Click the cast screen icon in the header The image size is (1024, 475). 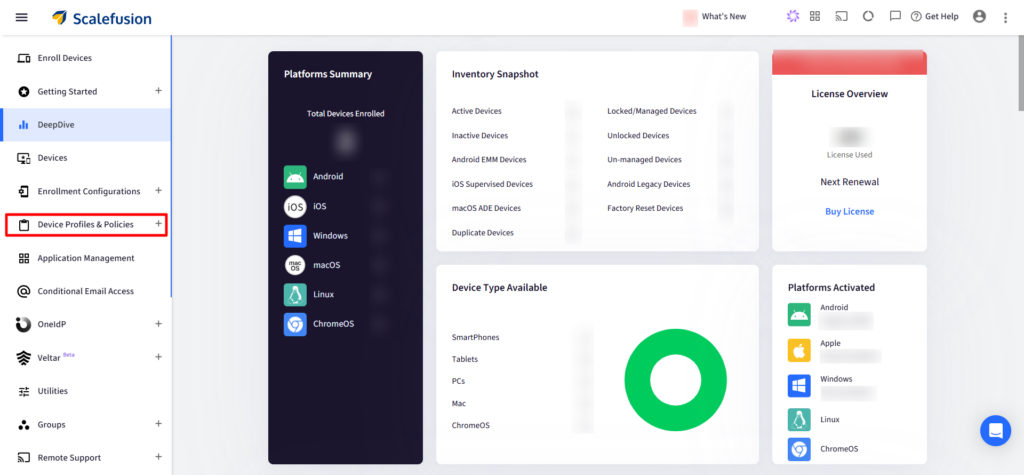pos(841,16)
